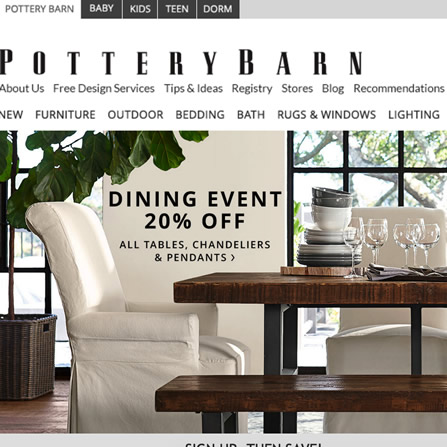The image size is (447, 447).
Task: Open the FURNITURE menu
Action: pyautogui.click(x=65, y=115)
